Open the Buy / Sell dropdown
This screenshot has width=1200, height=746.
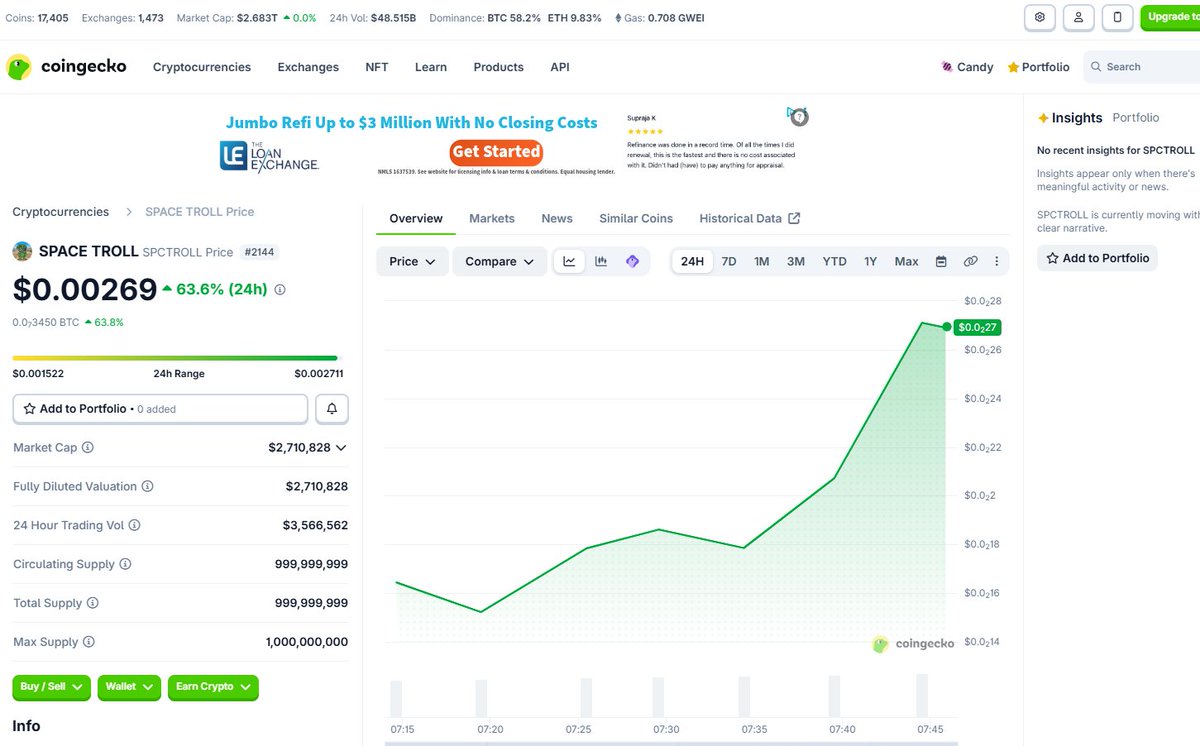[x=51, y=687]
